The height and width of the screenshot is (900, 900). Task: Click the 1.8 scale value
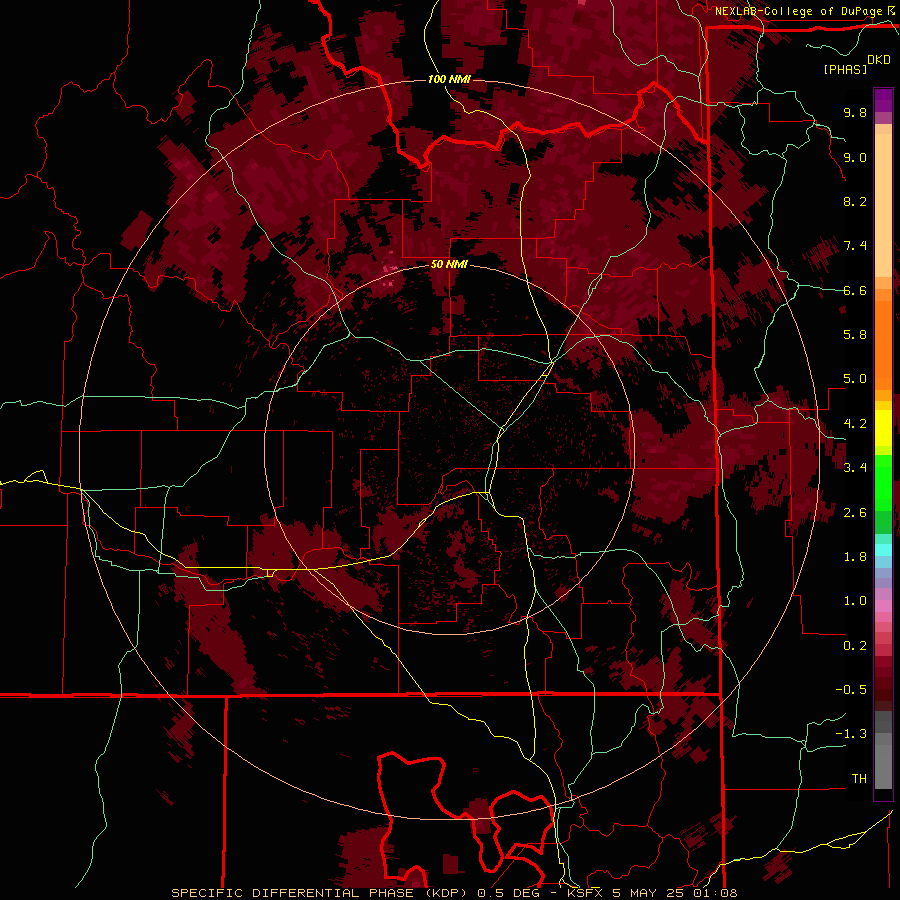click(x=855, y=557)
